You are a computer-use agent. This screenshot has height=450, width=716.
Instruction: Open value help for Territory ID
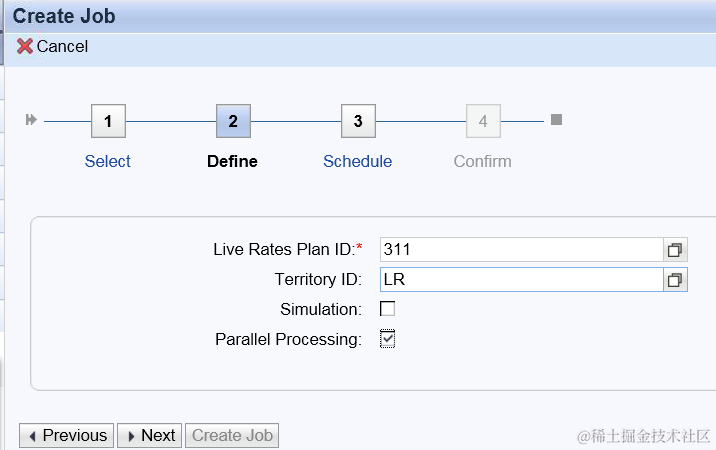pyautogui.click(x=675, y=280)
